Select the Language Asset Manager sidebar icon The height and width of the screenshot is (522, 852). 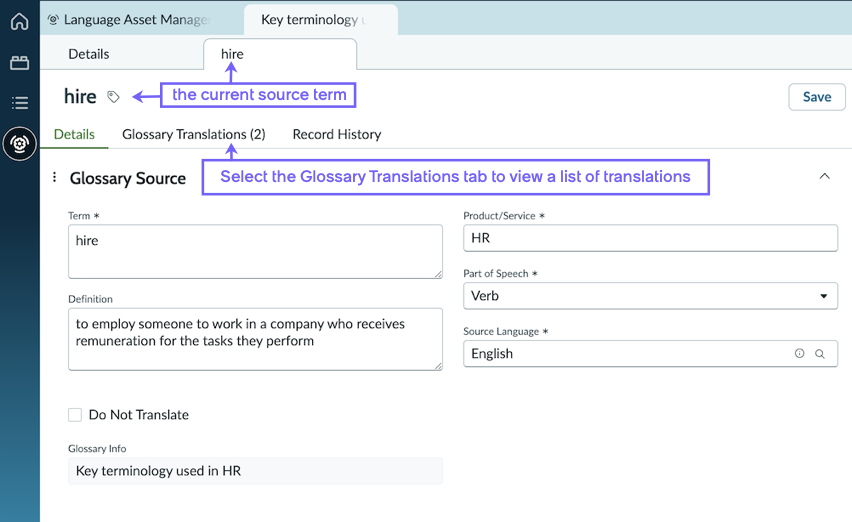pos(20,144)
